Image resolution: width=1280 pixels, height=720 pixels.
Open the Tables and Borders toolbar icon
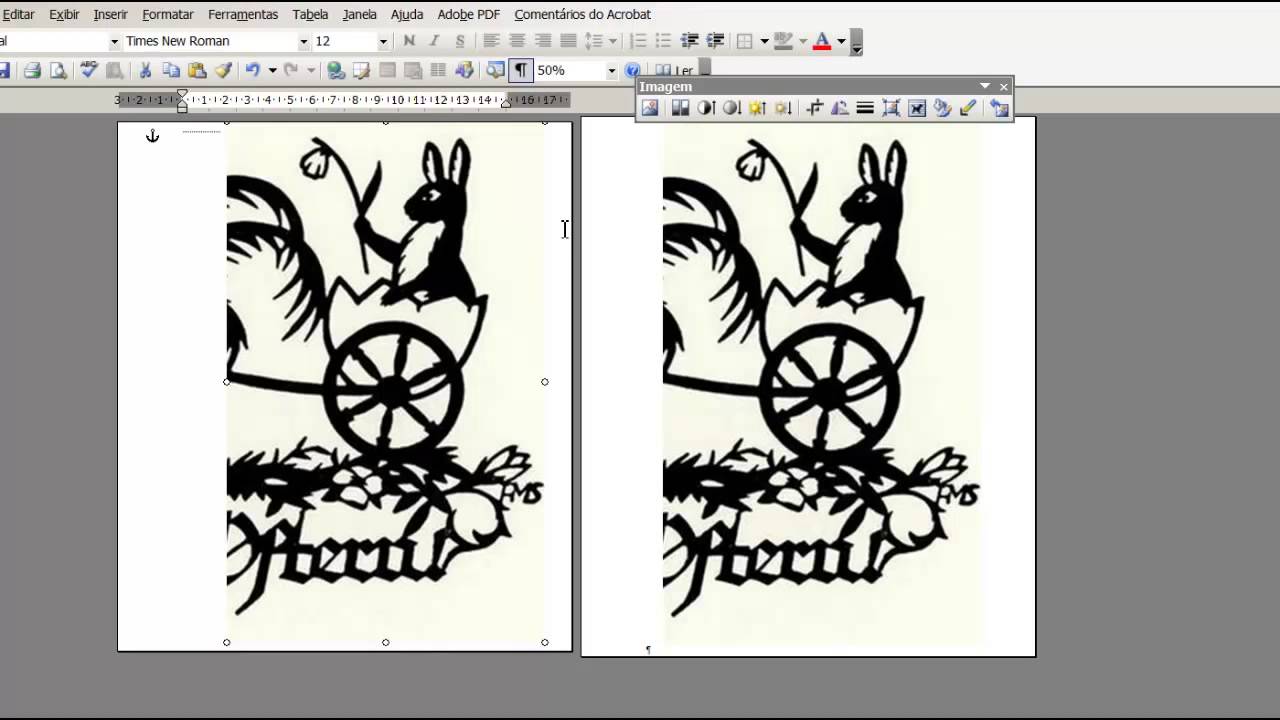click(362, 70)
